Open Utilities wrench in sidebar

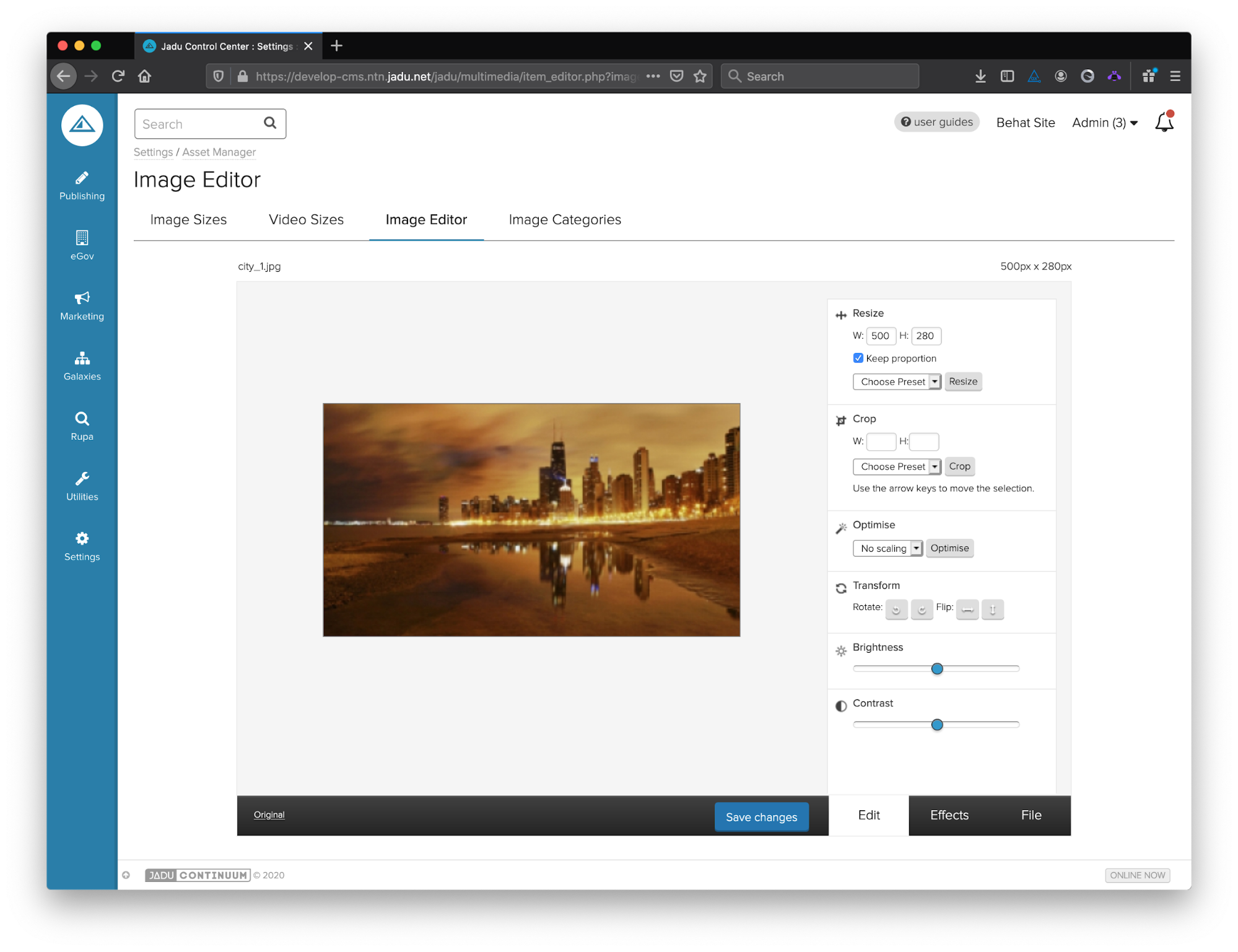(82, 486)
